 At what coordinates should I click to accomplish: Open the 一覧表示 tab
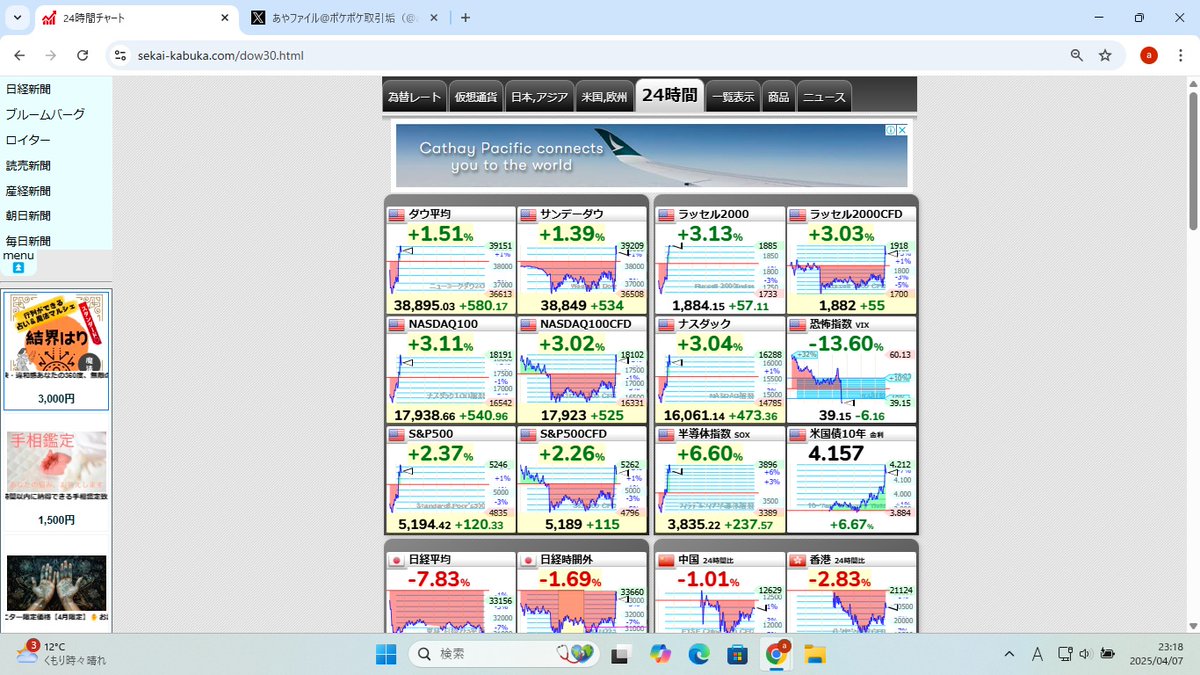pyautogui.click(x=733, y=97)
